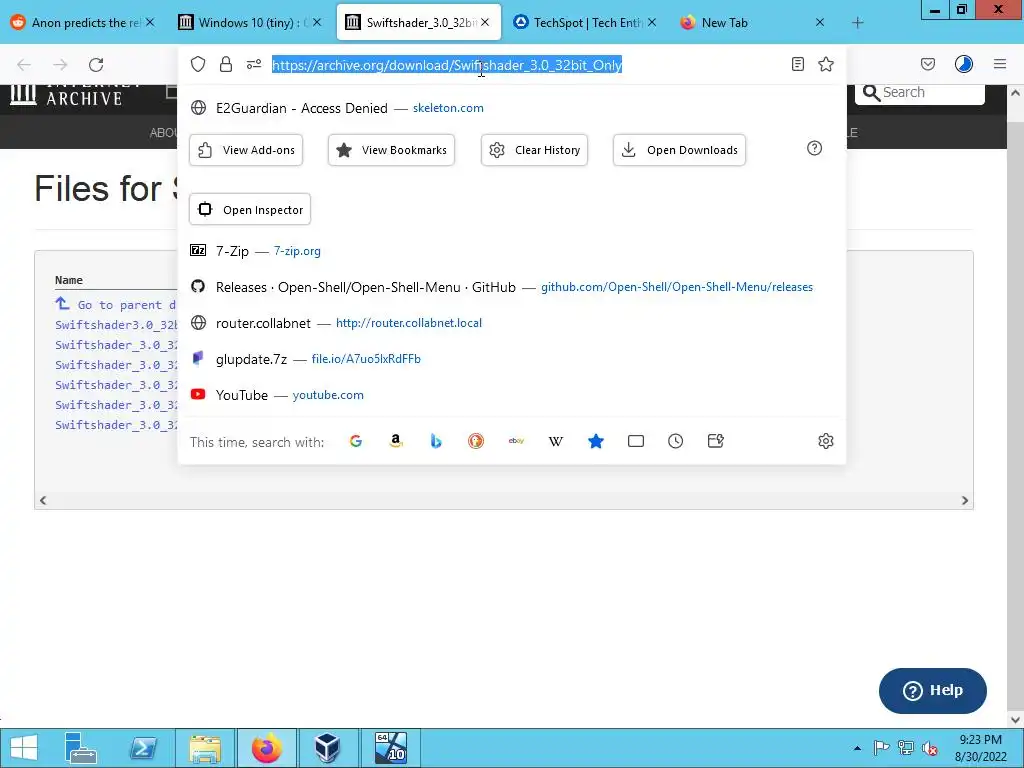The height and width of the screenshot is (768, 1024).
Task: Reload the page with the refresh icon
Action: point(96,65)
